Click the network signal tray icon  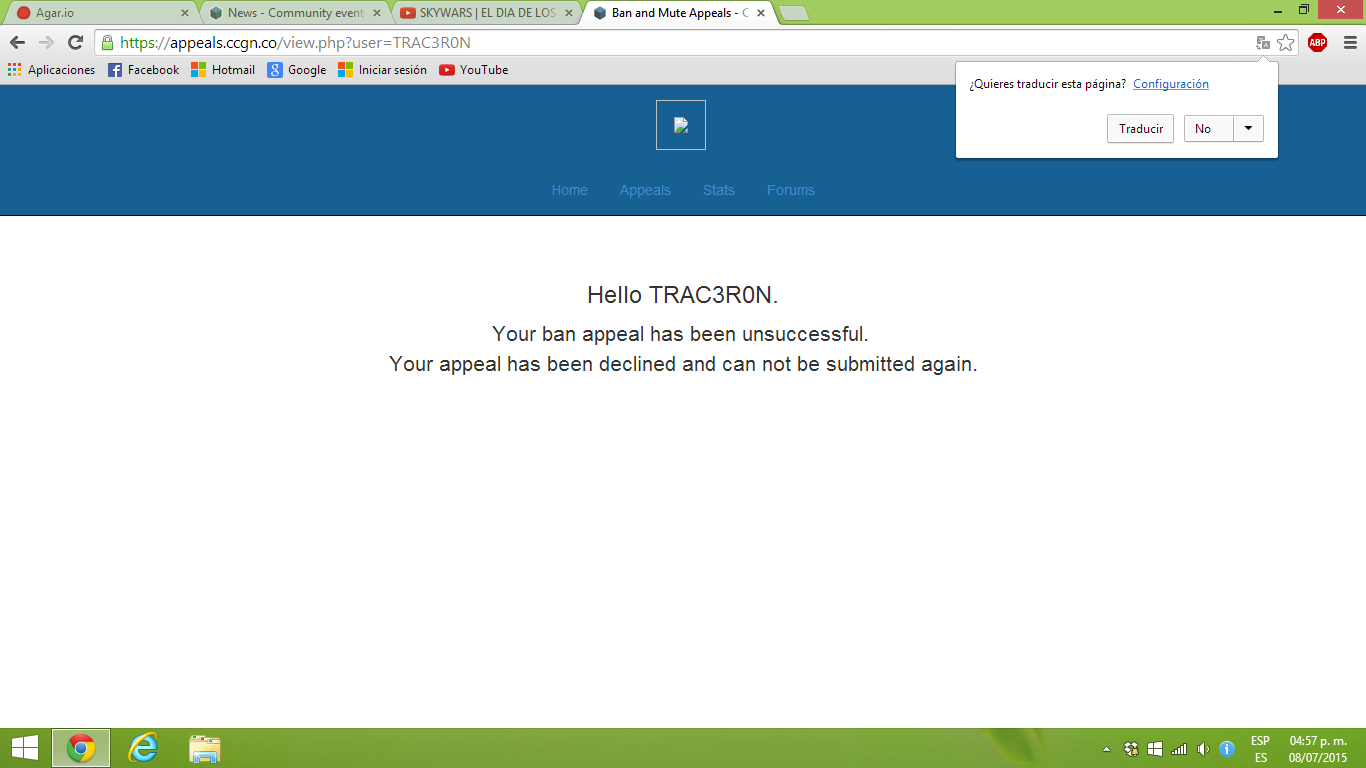click(x=1179, y=749)
